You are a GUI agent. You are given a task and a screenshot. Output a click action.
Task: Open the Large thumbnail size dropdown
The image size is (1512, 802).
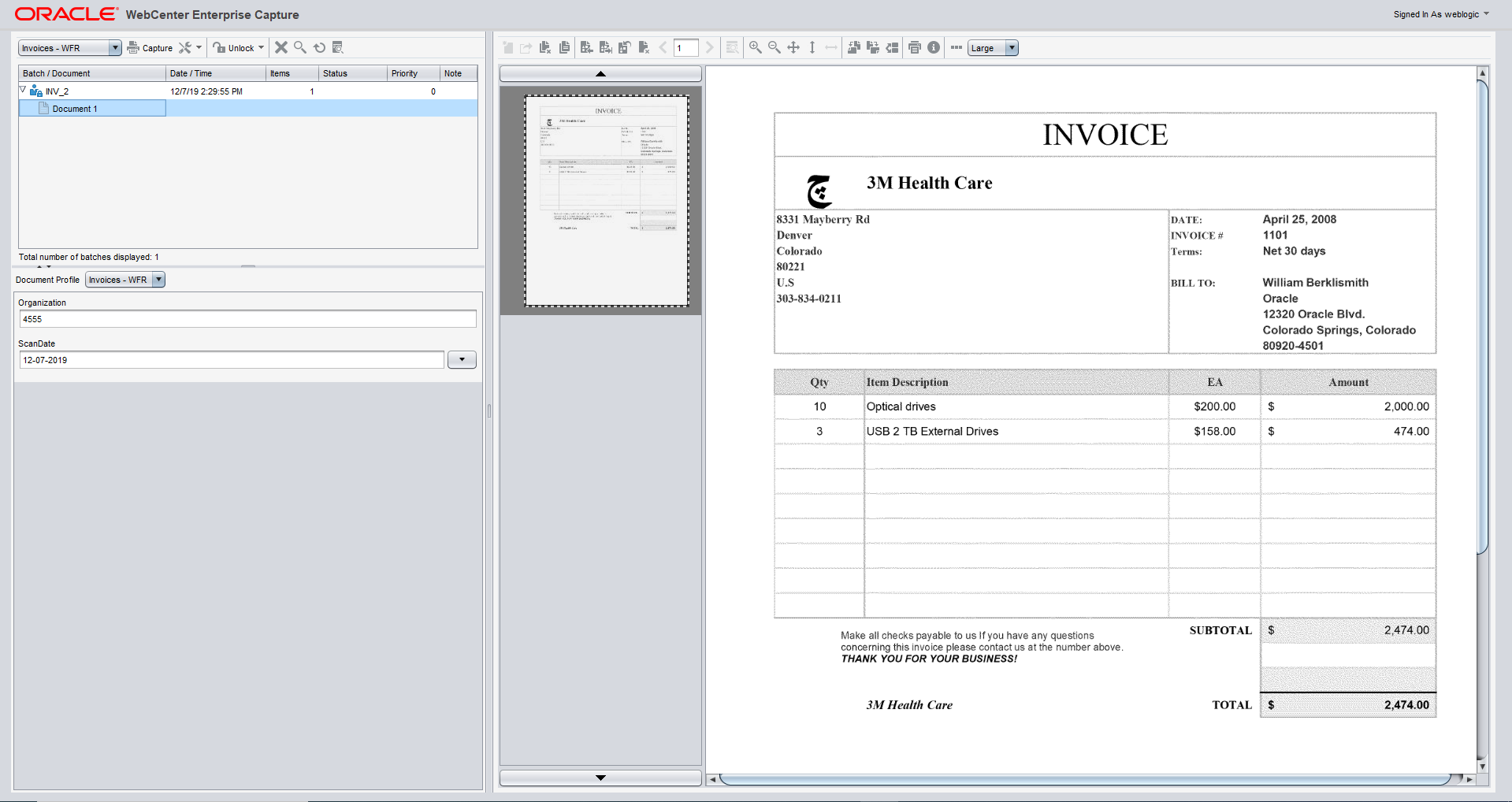pyautogui.click(x=1012, y=48)
